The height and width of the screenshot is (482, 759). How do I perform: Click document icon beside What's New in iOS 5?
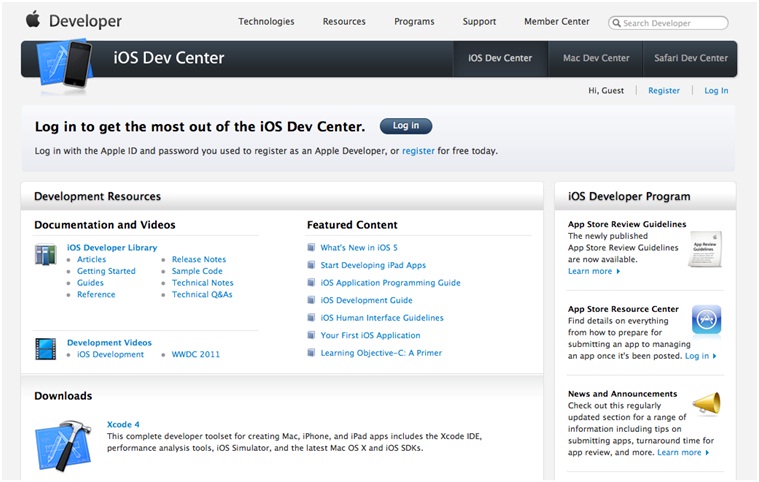pos(311,247)
